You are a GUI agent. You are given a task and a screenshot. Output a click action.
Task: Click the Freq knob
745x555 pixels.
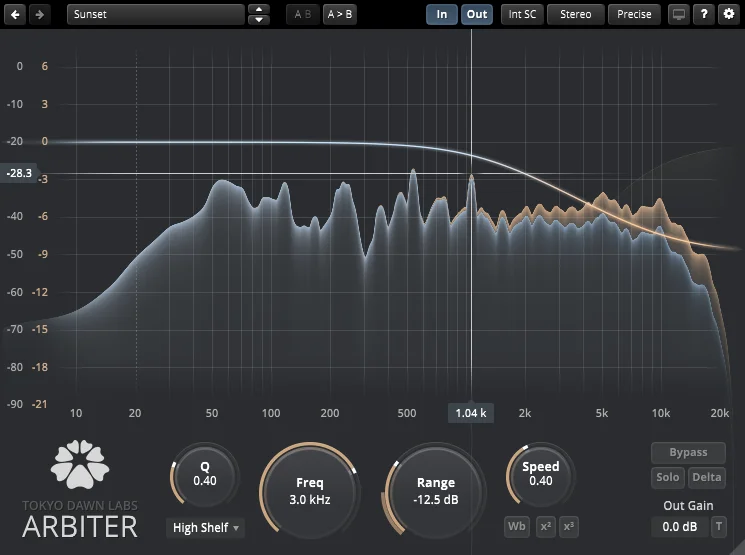tap(310, 491)
